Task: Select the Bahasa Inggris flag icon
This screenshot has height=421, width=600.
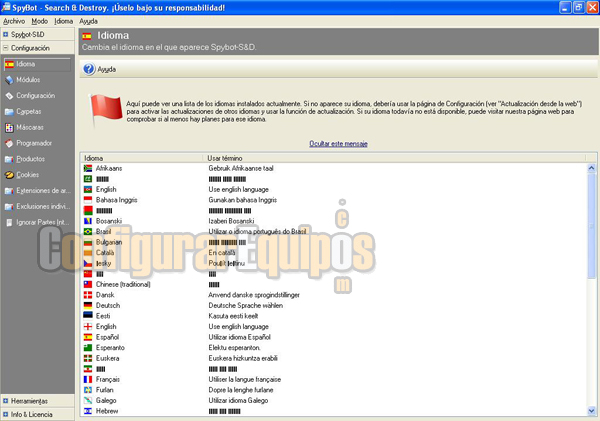Action: coord(88,200)
